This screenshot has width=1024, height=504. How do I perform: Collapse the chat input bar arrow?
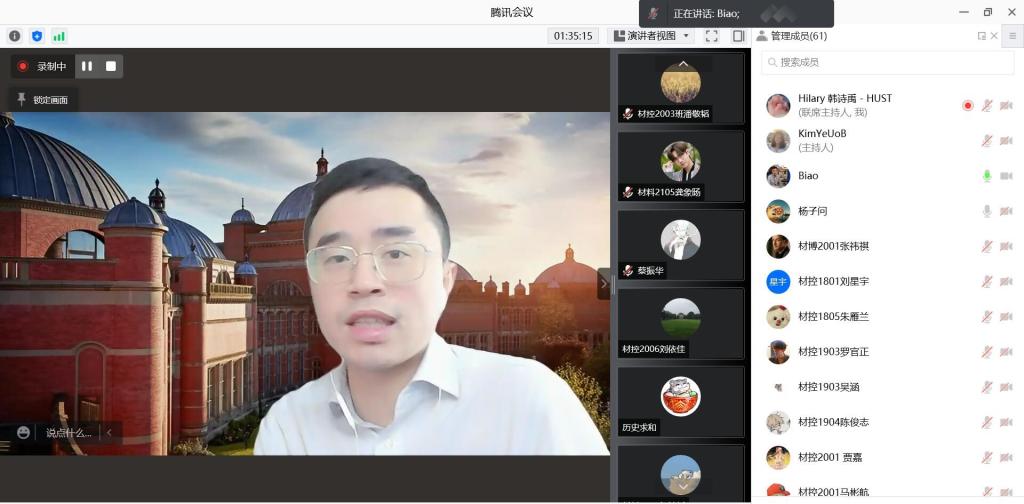point(108,432)
